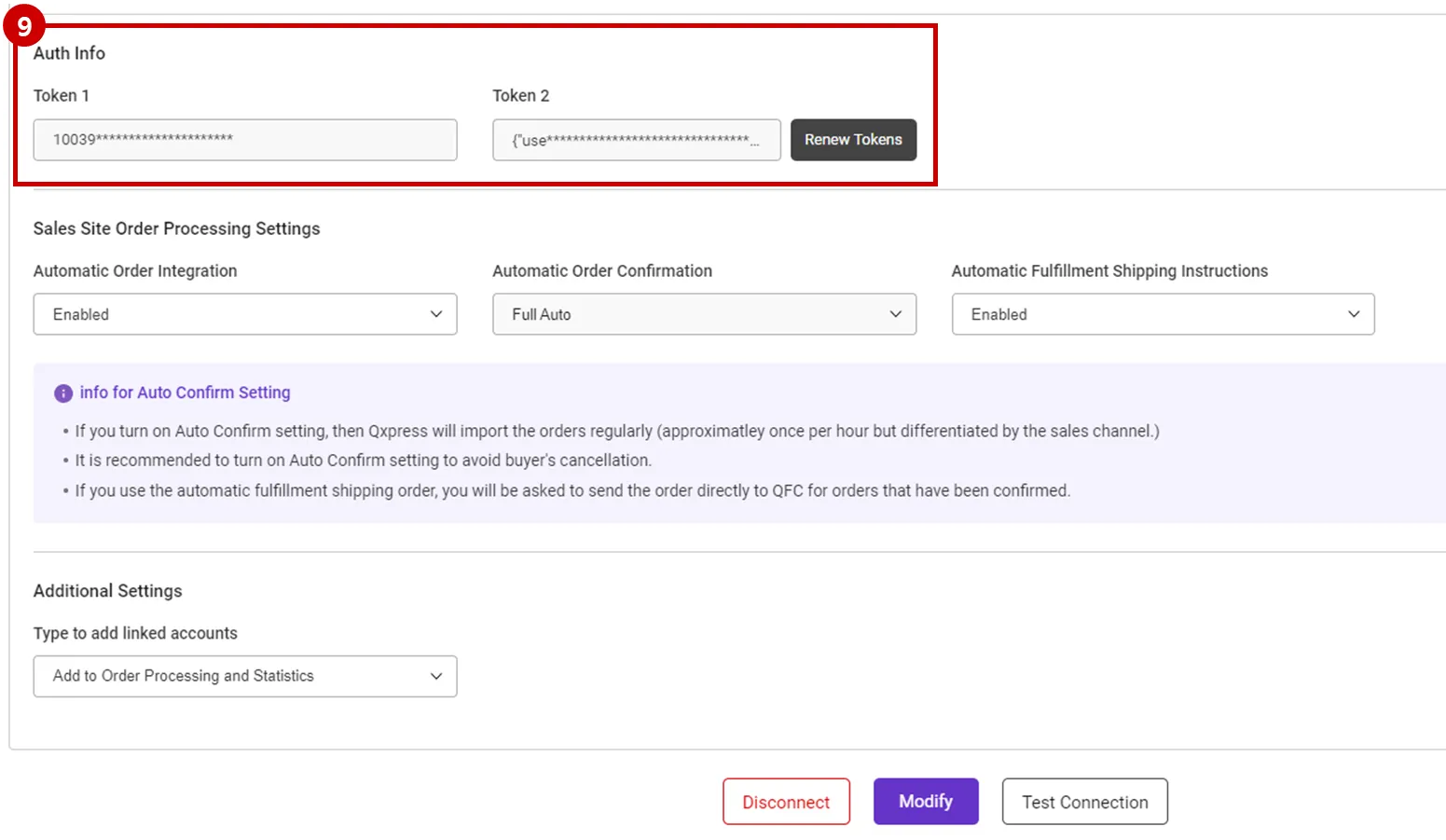Click the chevron arrow in Automatic Order Integration
1446x840 pixels.
tap(436, 314)
